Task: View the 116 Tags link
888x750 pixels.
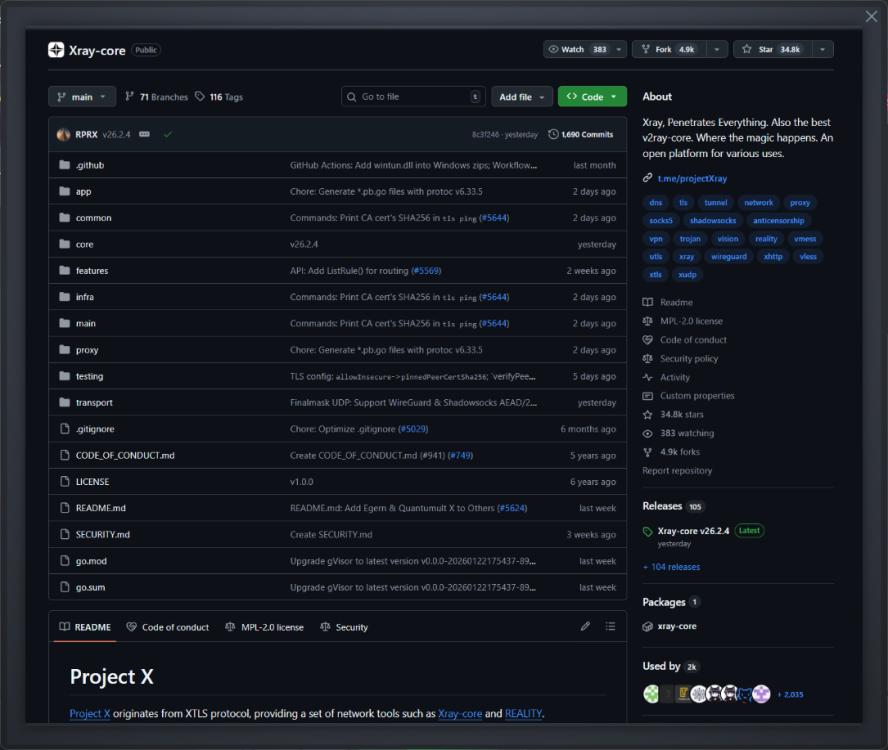Action: [219, 97]
